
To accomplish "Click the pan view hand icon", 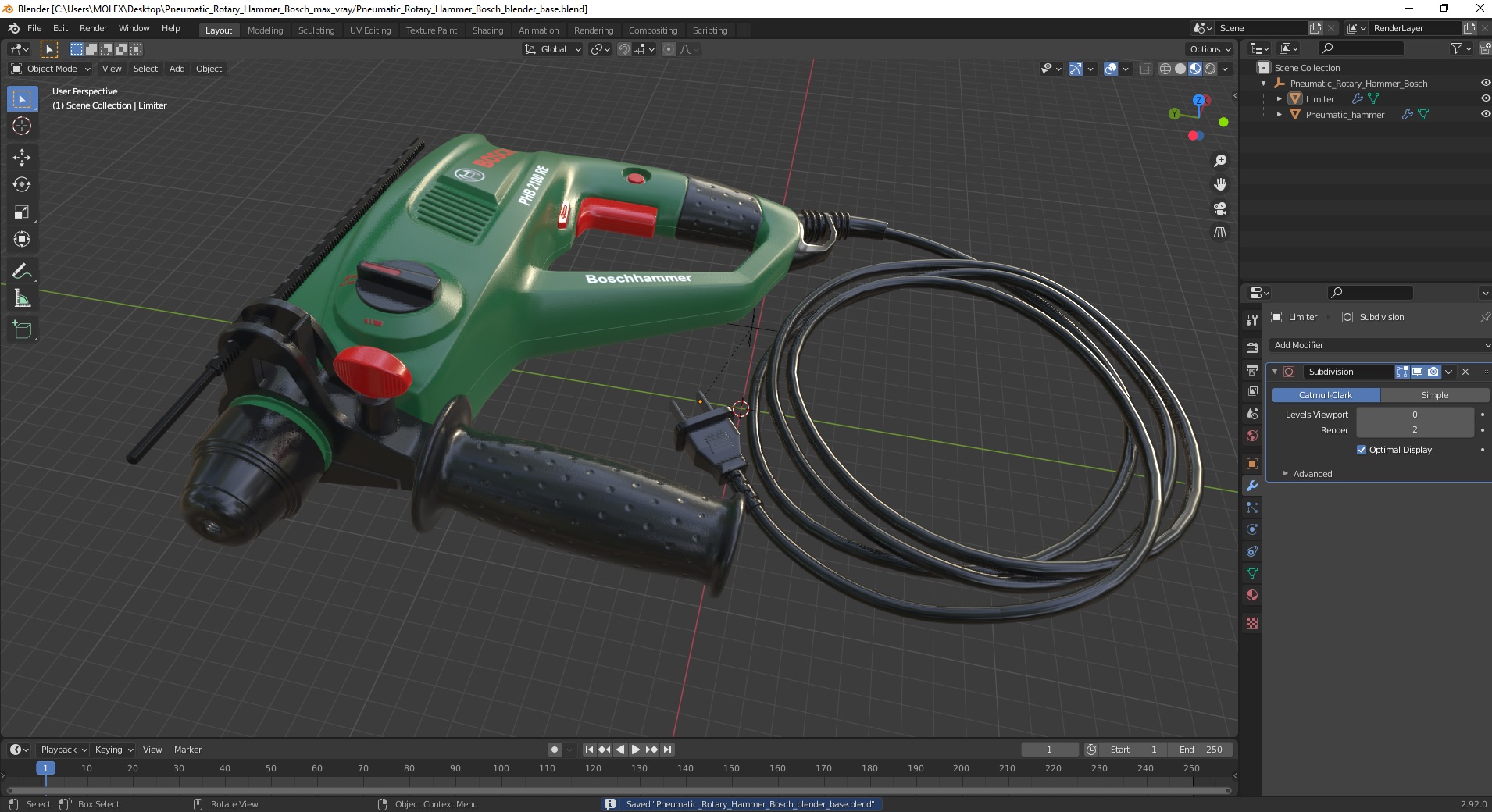I will pyautogui.click(x=1220, y=184).
